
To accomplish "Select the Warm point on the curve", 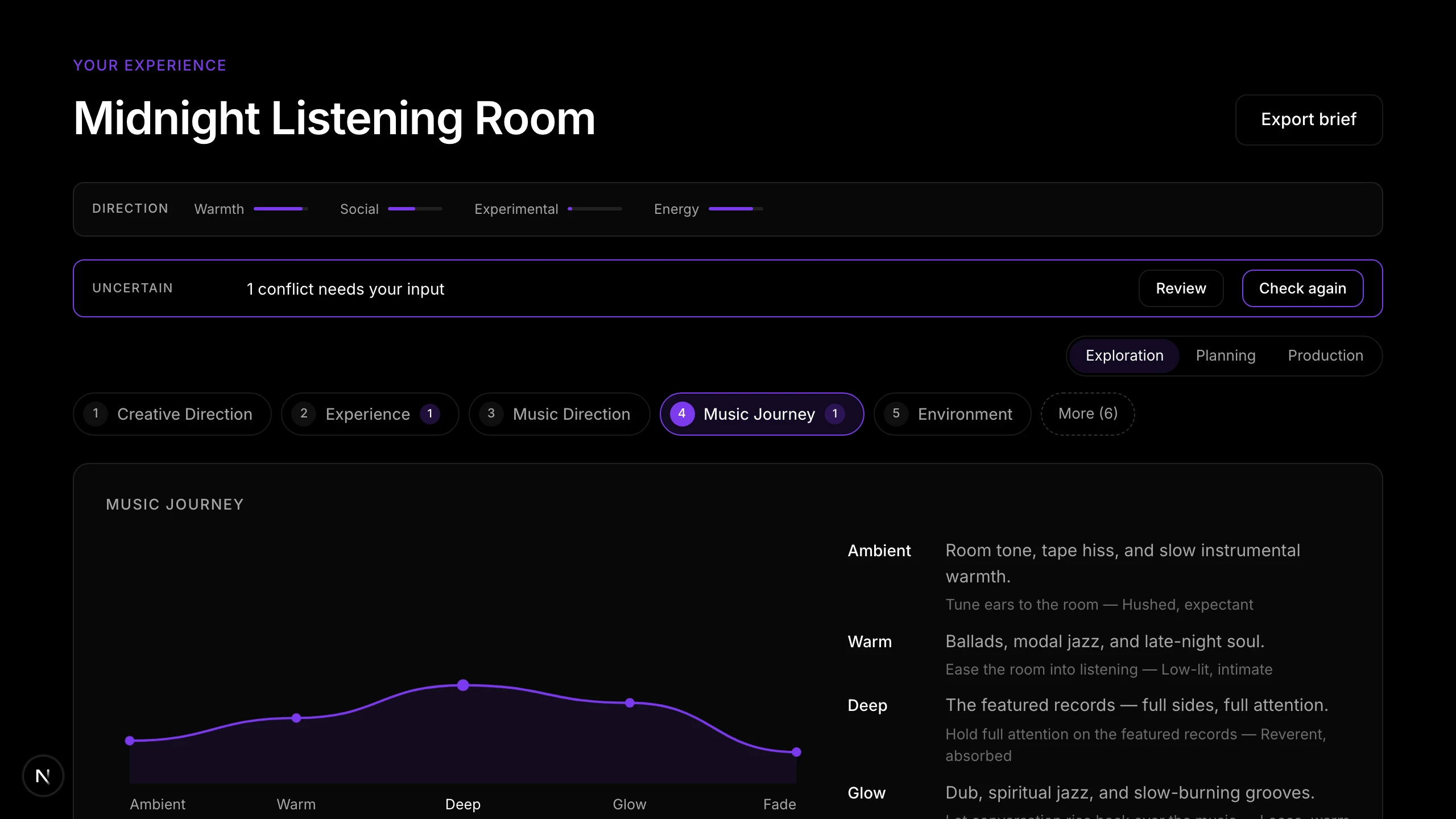I will point(296,718).
